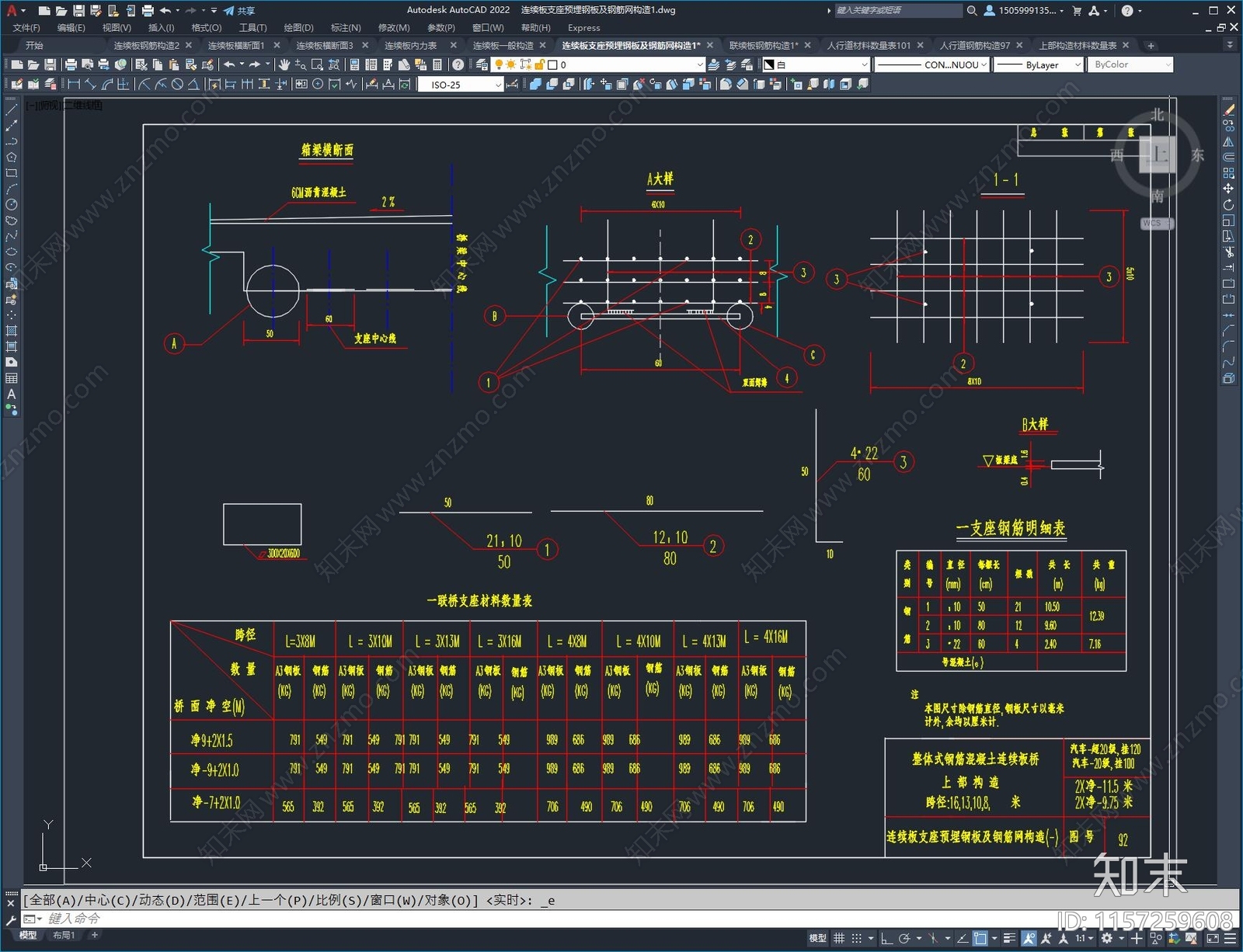The image size is (1243, 952).
Task: Click the 上 face of the ViewCube
Action: point(1158,154)
